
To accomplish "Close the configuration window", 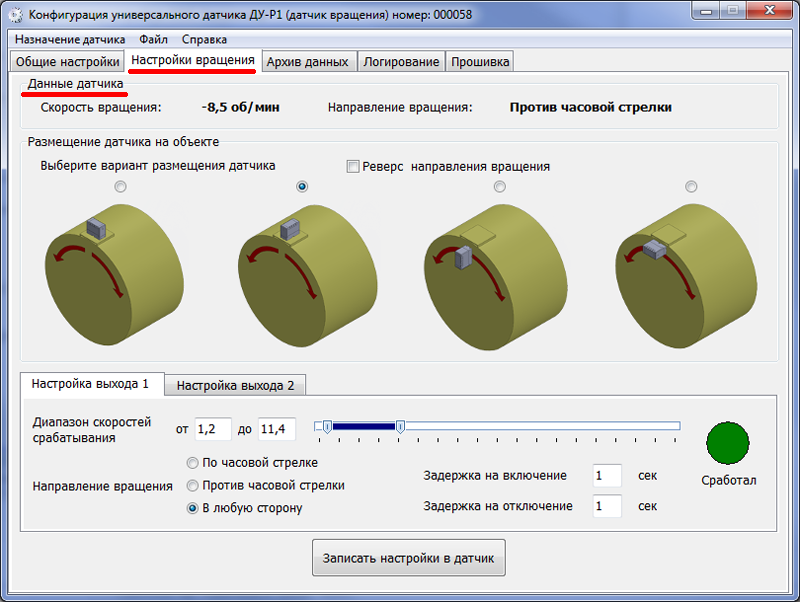I will tap(770, 11).
